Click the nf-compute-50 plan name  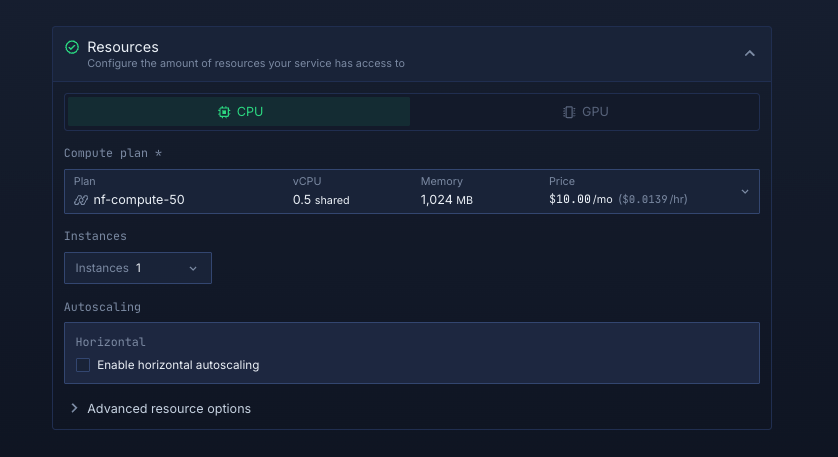point(139,200)
